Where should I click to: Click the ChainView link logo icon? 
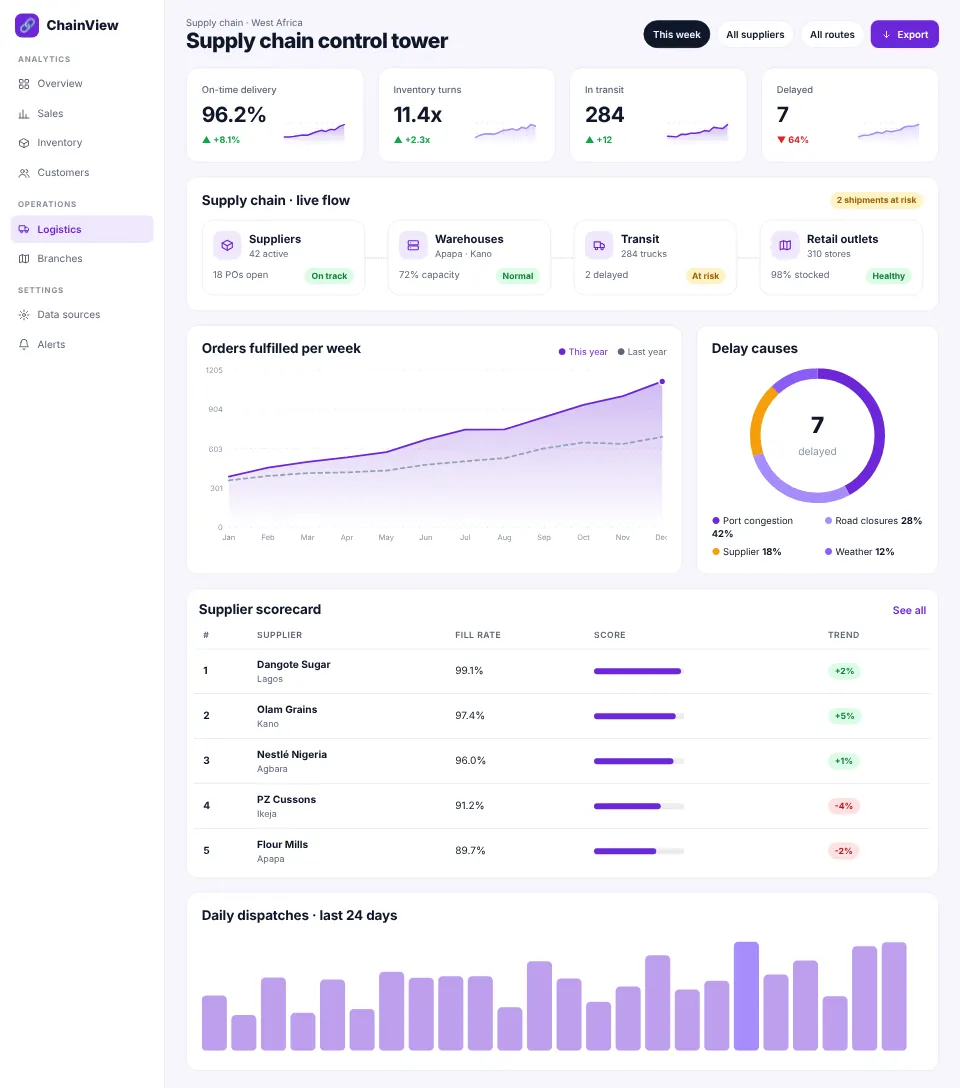coord(27,25)
